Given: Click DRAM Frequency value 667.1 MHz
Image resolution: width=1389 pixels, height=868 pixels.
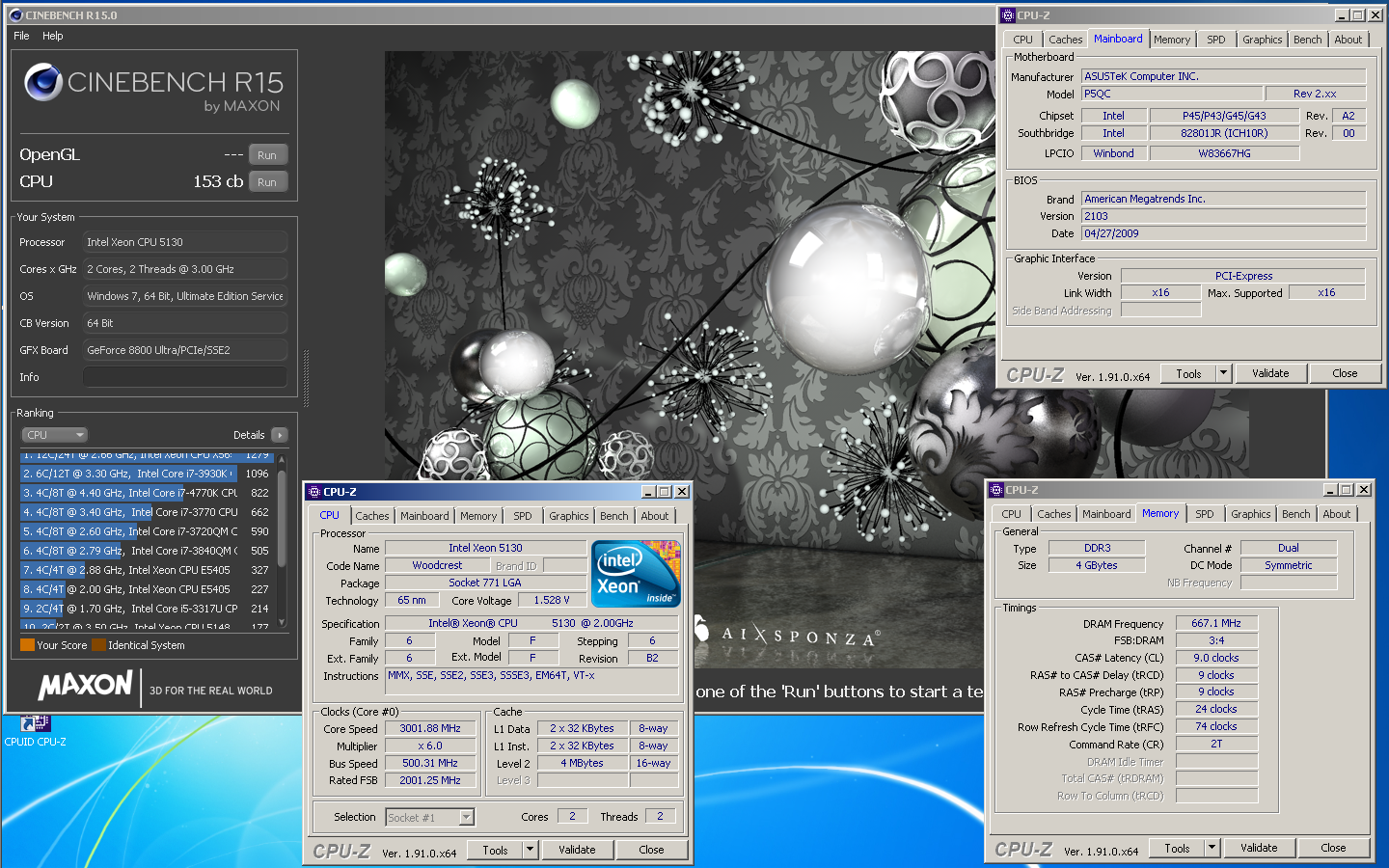Looking at the screenshot, I should coord(1216,623).
